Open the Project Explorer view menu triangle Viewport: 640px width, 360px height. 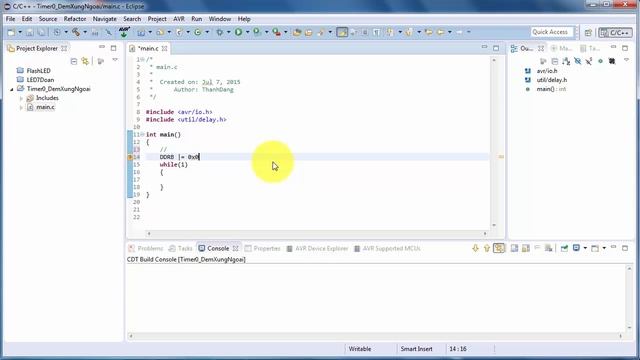click(115, 60)
